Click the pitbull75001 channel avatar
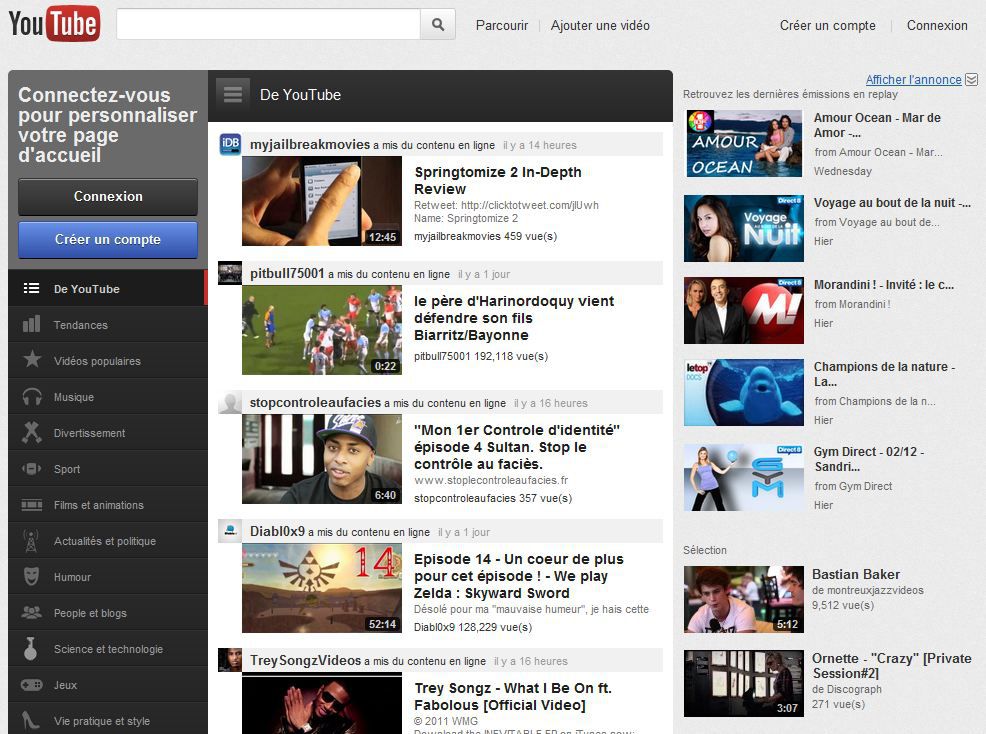986x734 pixels. tap(230, 274)
